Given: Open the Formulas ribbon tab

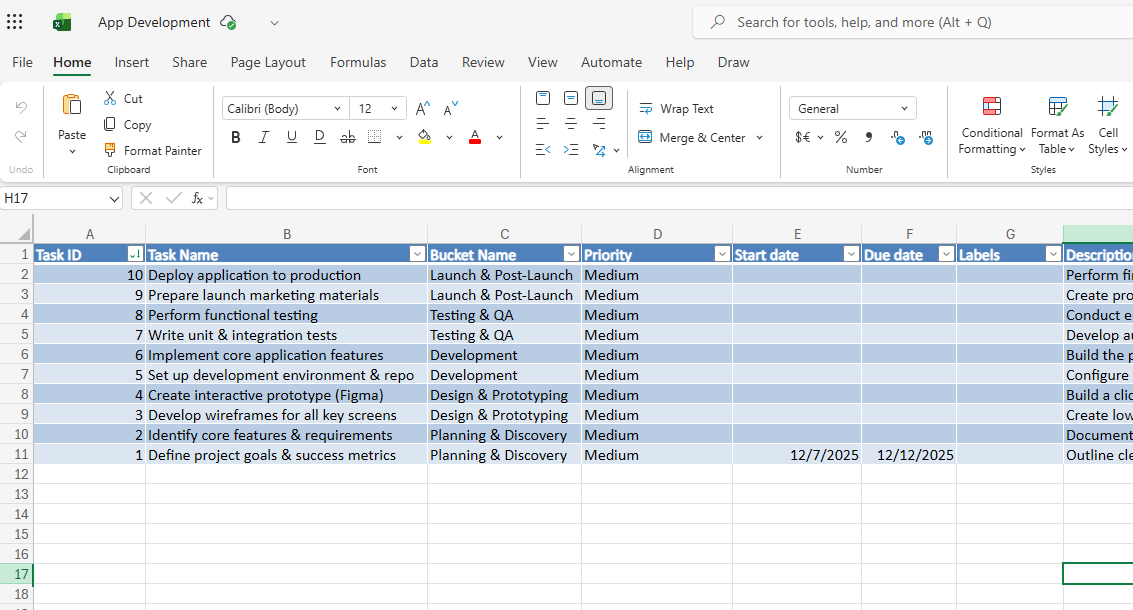Looking at the screenshot, I should coord(358,62).
